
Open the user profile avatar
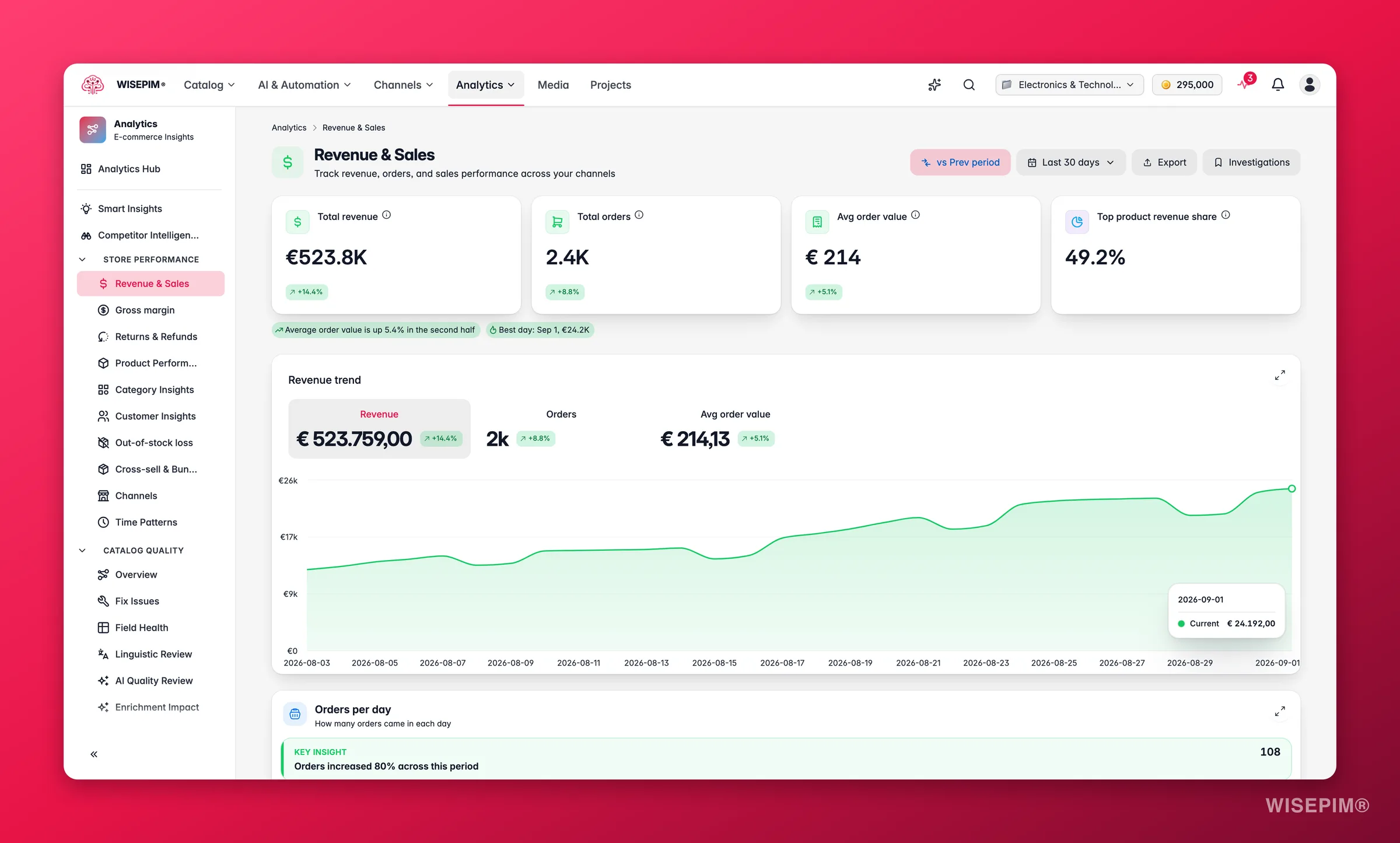tap(1310, 85)
